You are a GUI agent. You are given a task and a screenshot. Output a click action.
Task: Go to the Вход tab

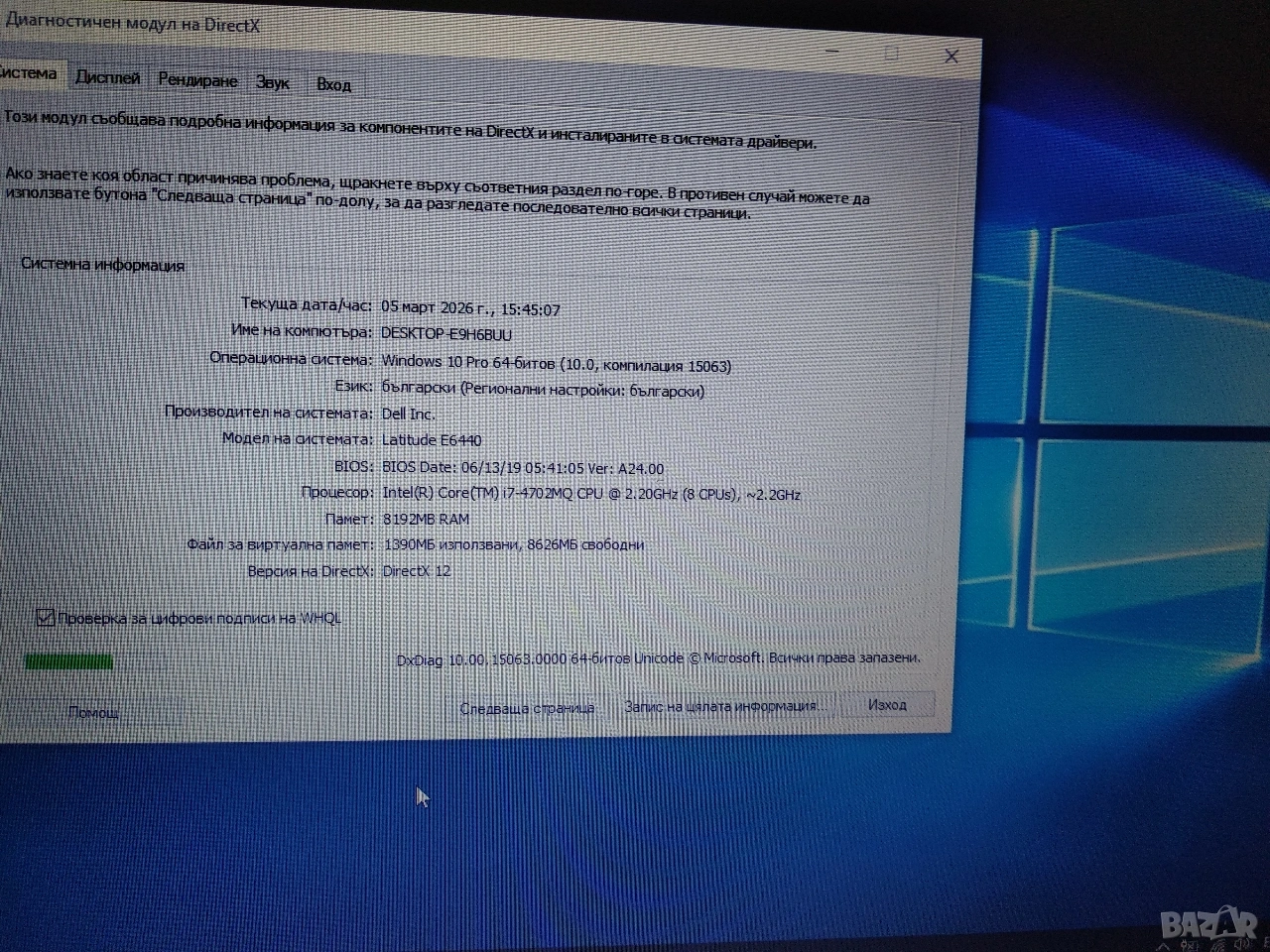[x=333, y=85]
